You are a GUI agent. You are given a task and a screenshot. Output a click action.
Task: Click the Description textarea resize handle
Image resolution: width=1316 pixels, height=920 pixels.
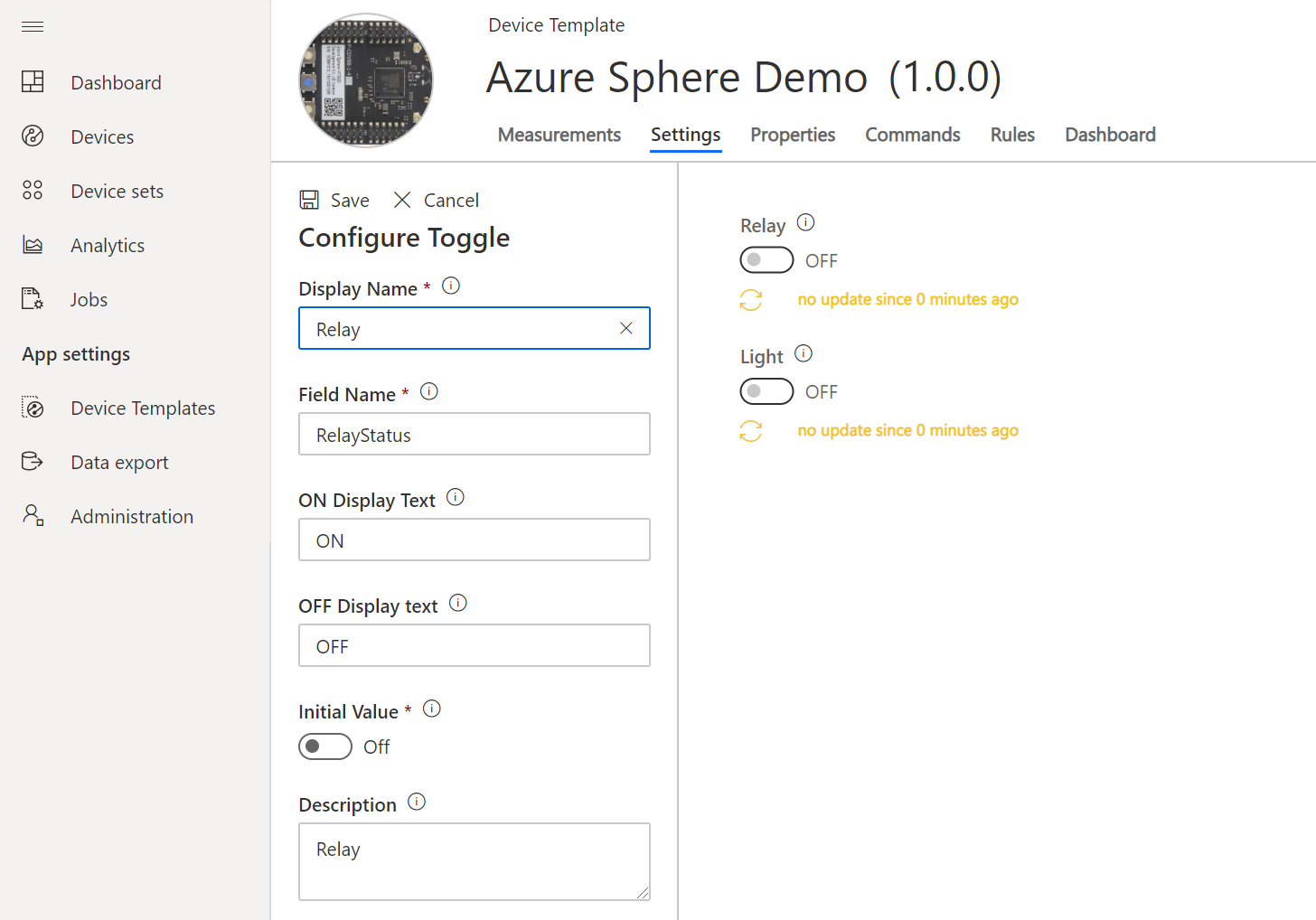(x=643, y=893)
